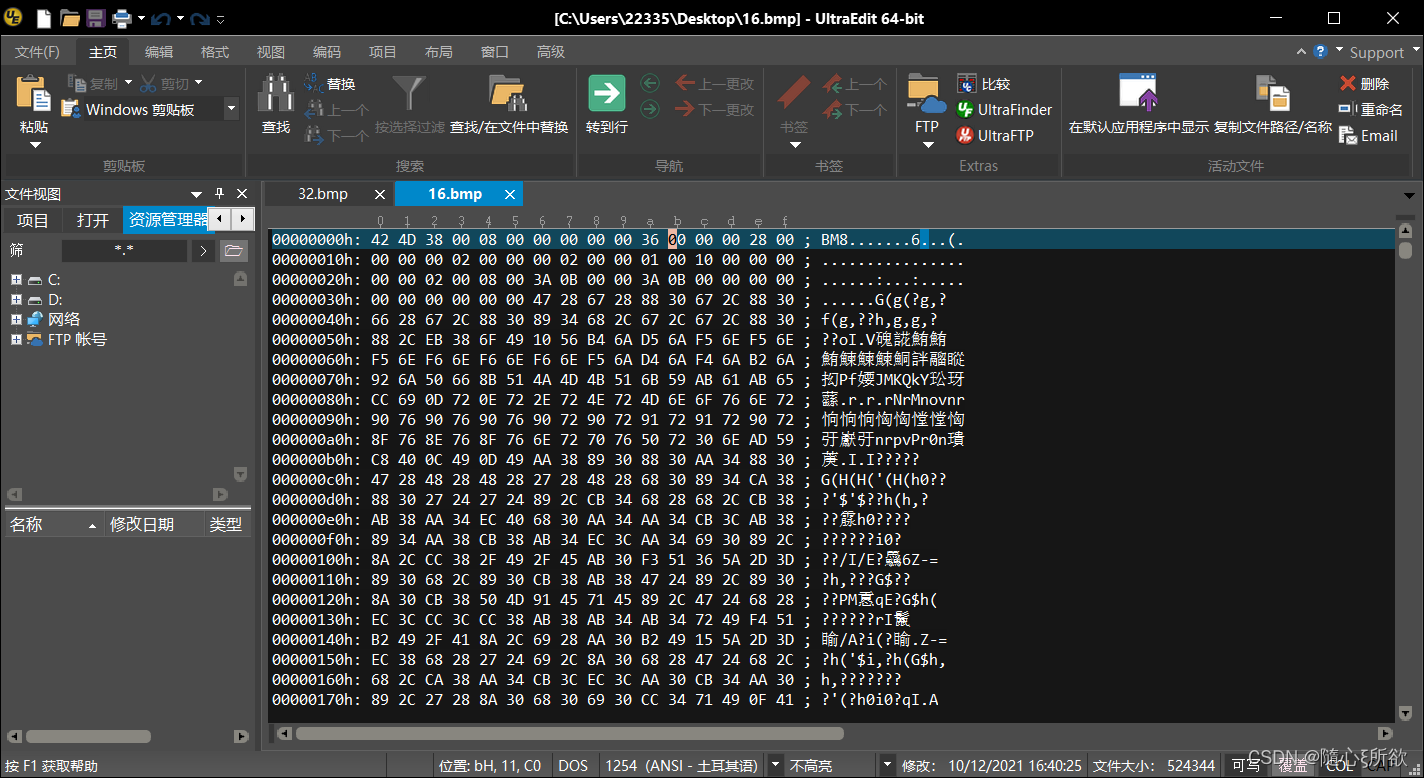Click the horizontal scrollbar thumb of hex view
The width and height of the screenshot is (1424, 778).
[x=569, y=734]
